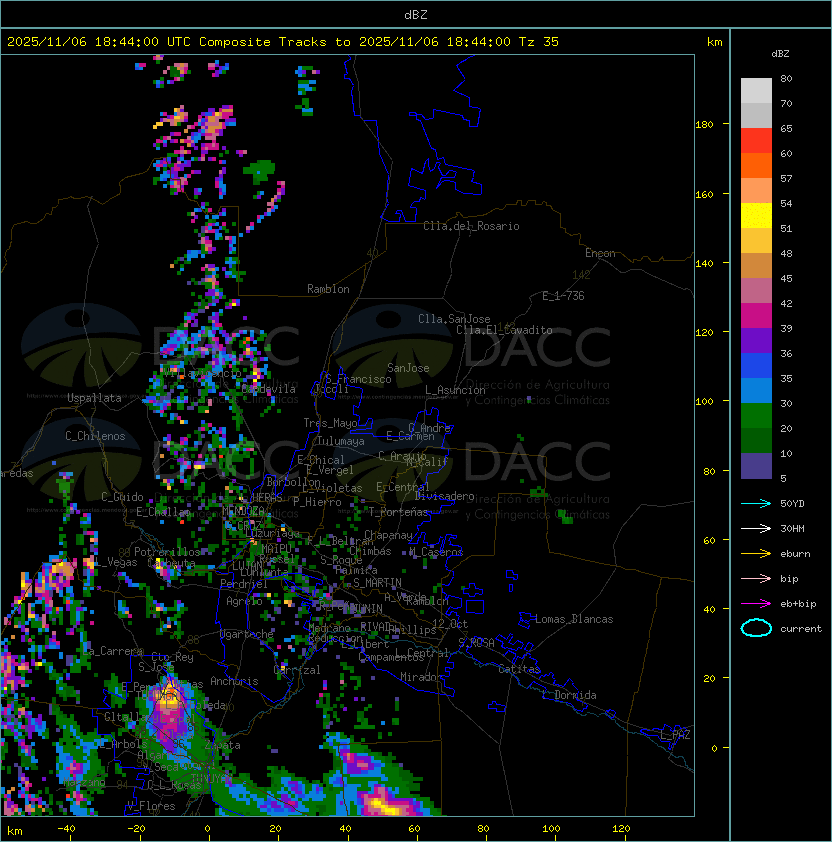
Task: Click the C_Guido map label
Action: click(x=122, y=497)
